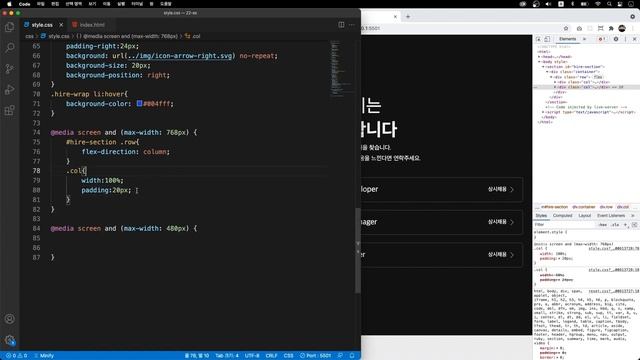The width and height of the screenshot is (640, 360).
Task: Click the profile avatar in browser toolbar
Action: point(622,28)
